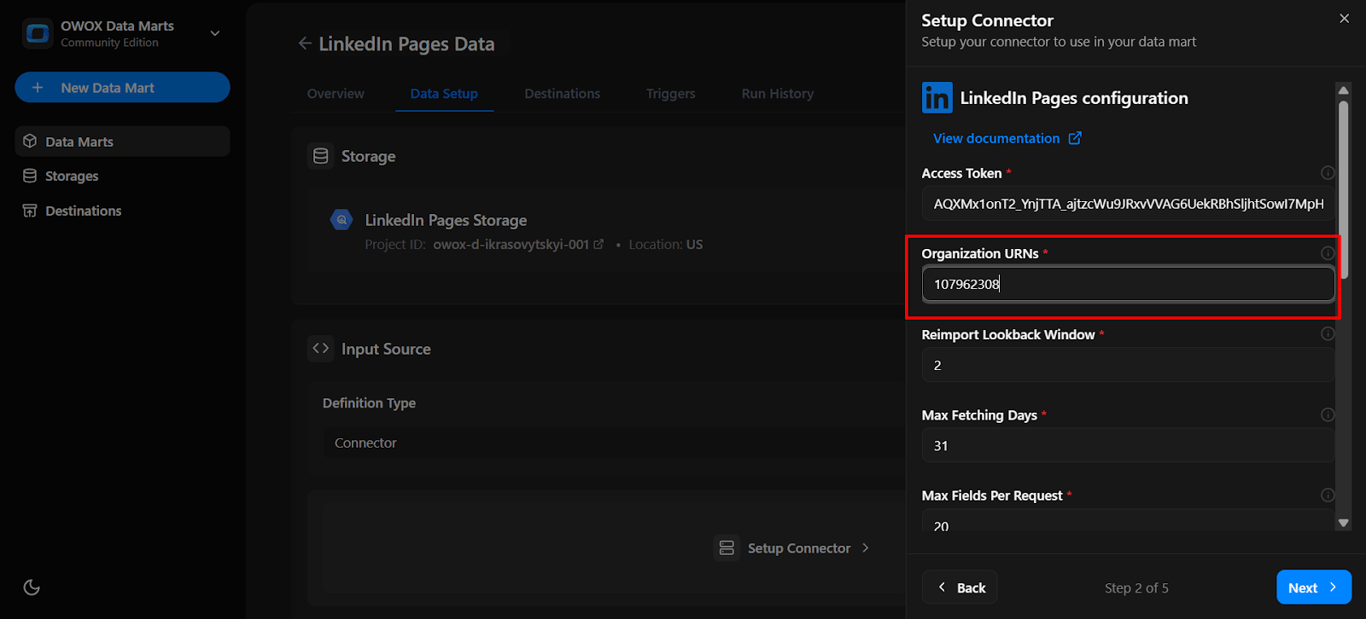Click the chevron next to Setup Connector
The width and height of the screenshot is (1366, 619).
(x=866, y=548)
